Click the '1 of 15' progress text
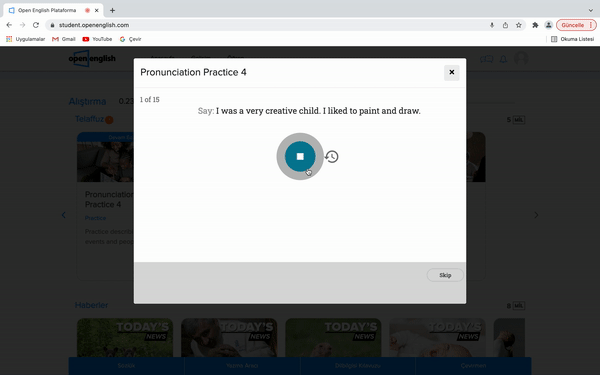 tap(150, 99)
